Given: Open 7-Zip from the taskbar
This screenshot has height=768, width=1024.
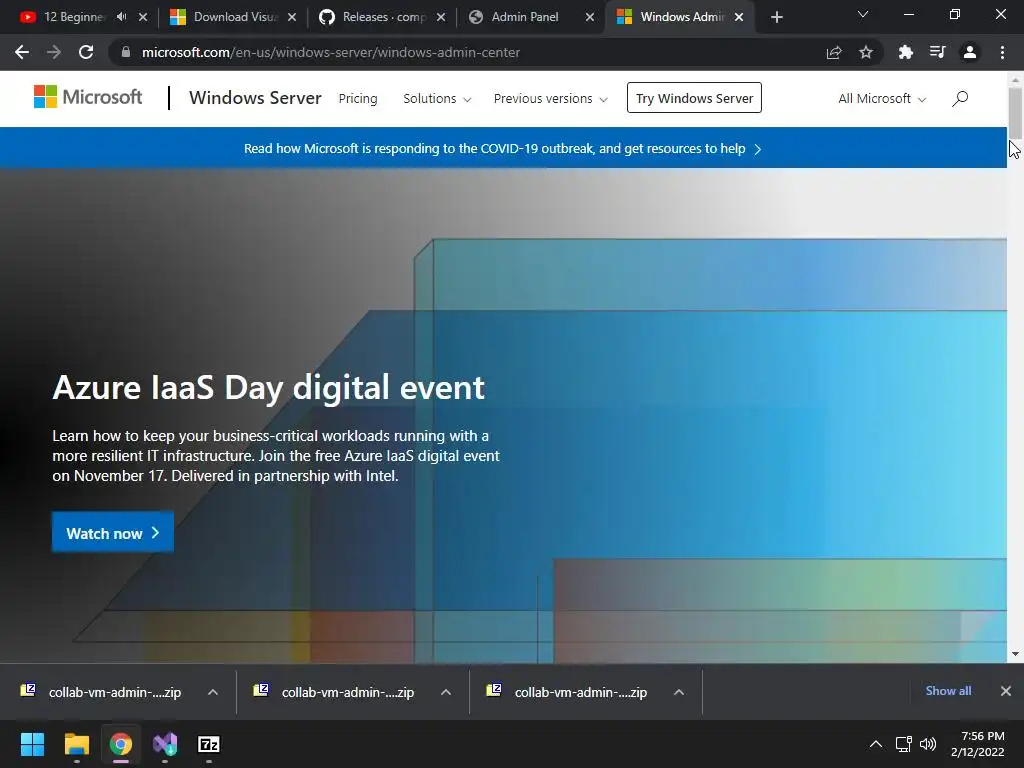Looking at the screenshot, I should pyautogui.click(x=208, y=744).
